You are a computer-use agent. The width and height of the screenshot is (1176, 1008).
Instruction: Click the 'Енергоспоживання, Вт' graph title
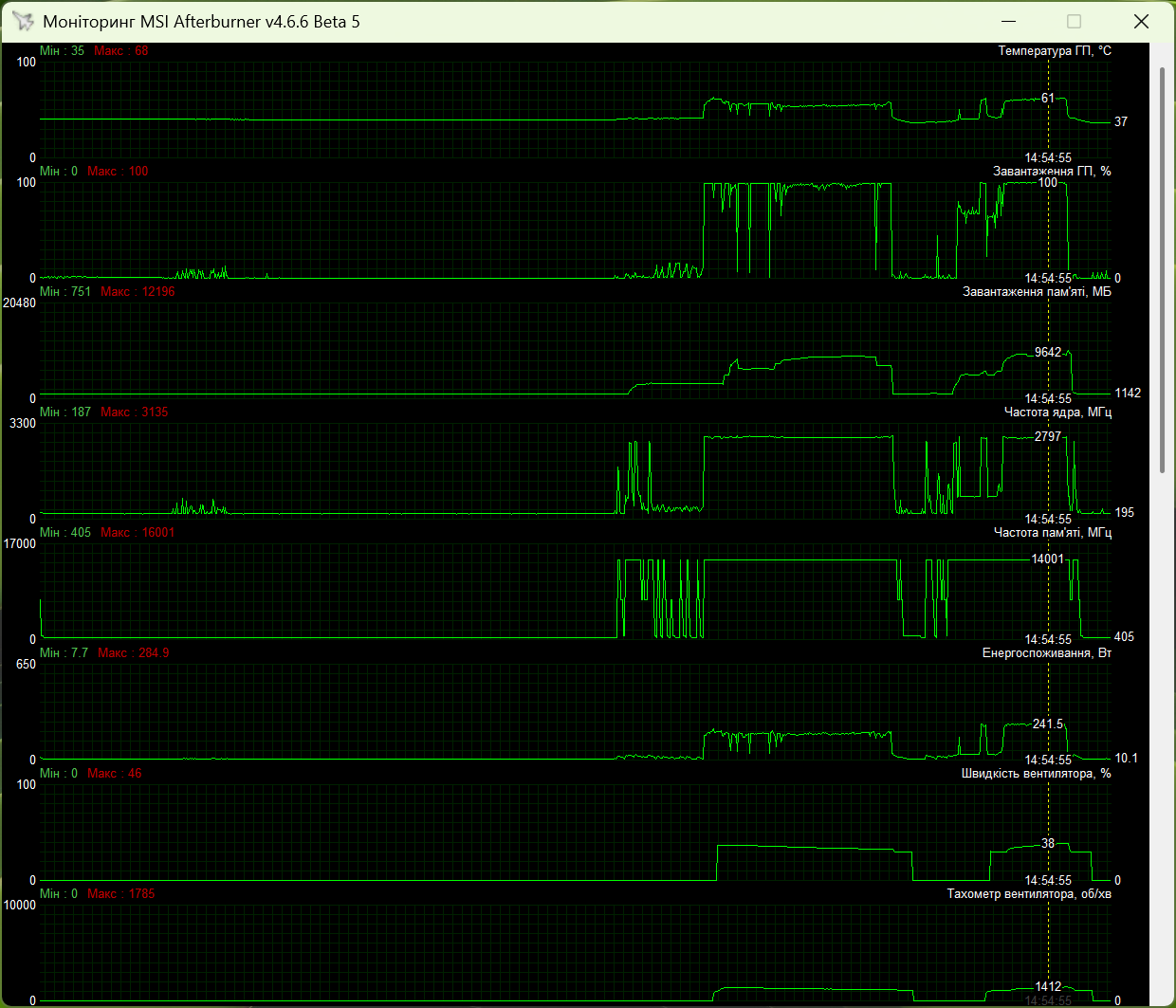1047,653
